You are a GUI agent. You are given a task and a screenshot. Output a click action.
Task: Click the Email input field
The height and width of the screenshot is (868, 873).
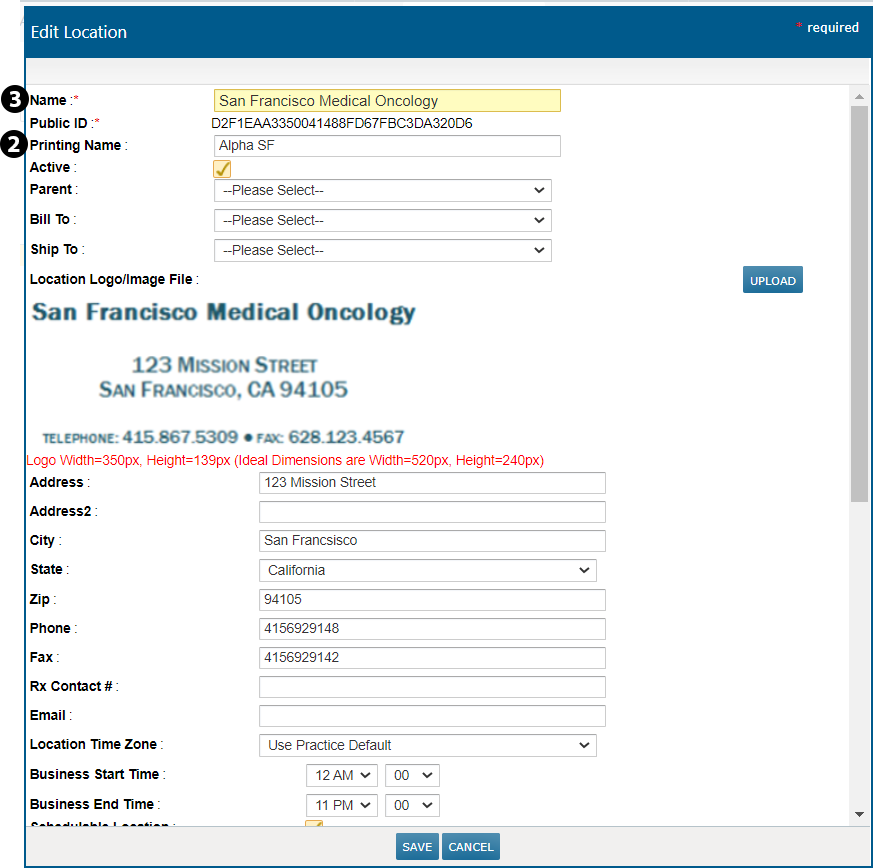click(432, 716)
